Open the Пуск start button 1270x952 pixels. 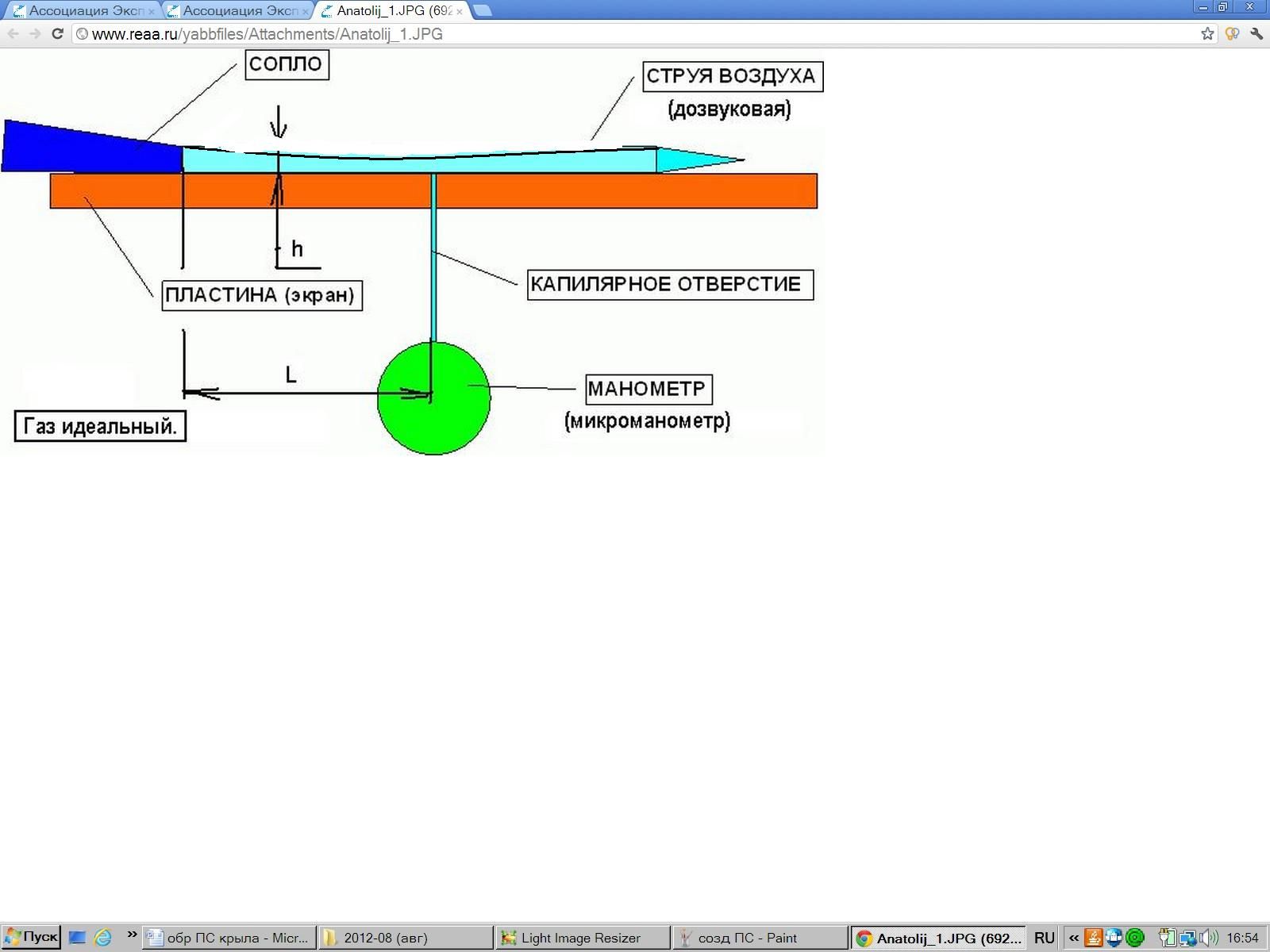pyautogui.click(x=31, y=937)
